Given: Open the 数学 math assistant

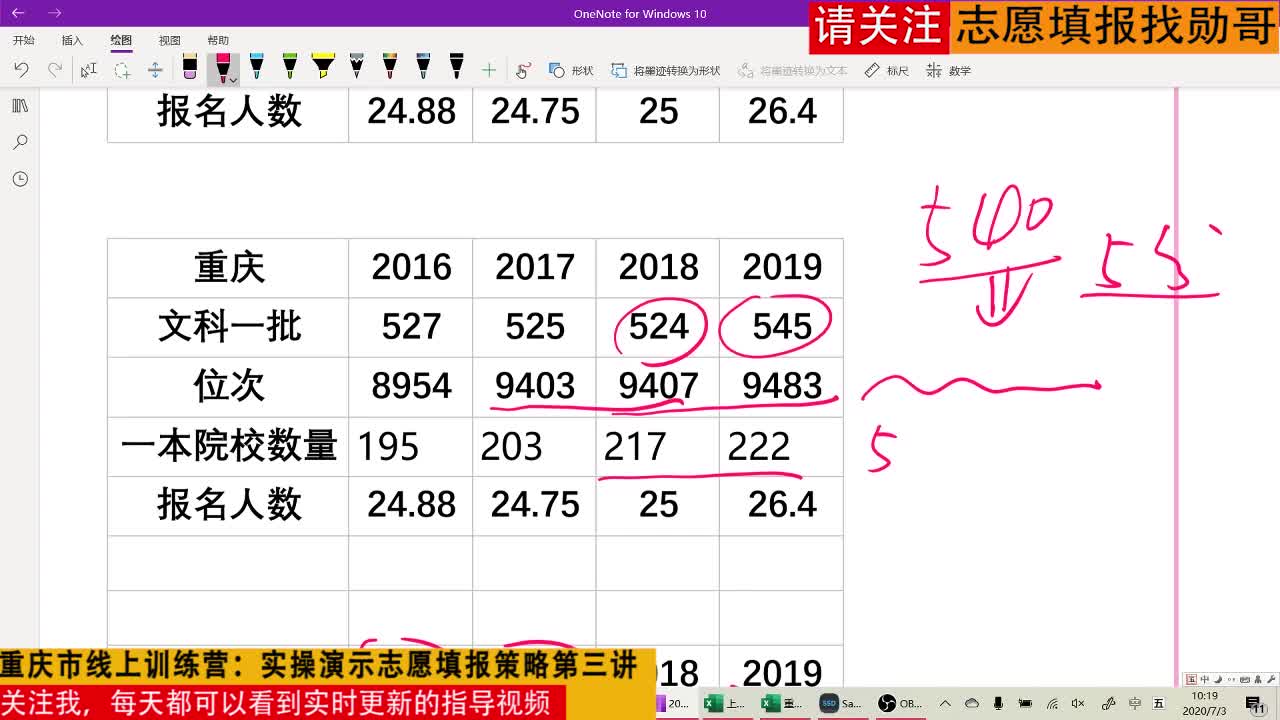Looking at the screenshot, I should 949,70.
